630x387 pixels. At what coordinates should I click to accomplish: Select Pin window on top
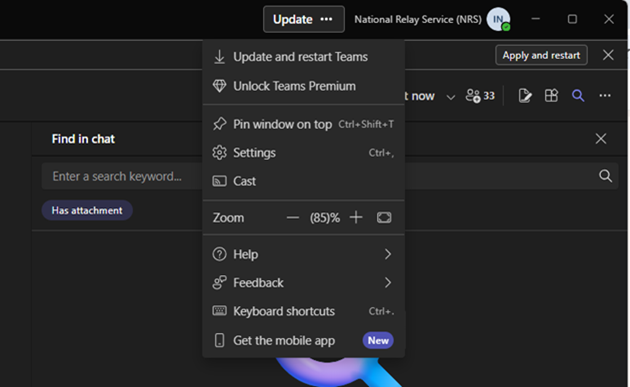click(x=304, y=124)
